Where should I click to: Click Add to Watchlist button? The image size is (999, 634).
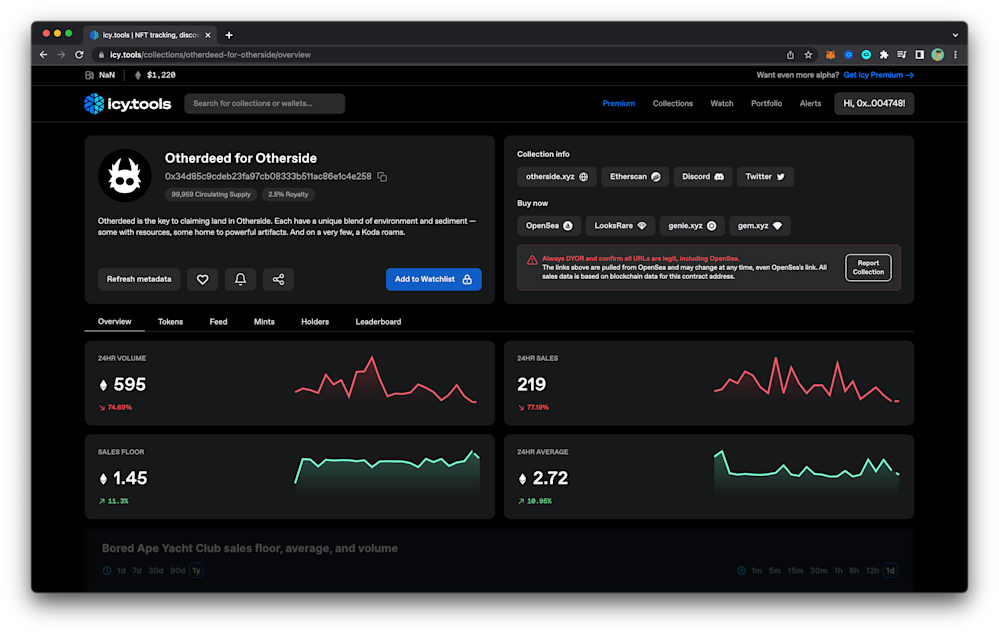click(433, 279)
